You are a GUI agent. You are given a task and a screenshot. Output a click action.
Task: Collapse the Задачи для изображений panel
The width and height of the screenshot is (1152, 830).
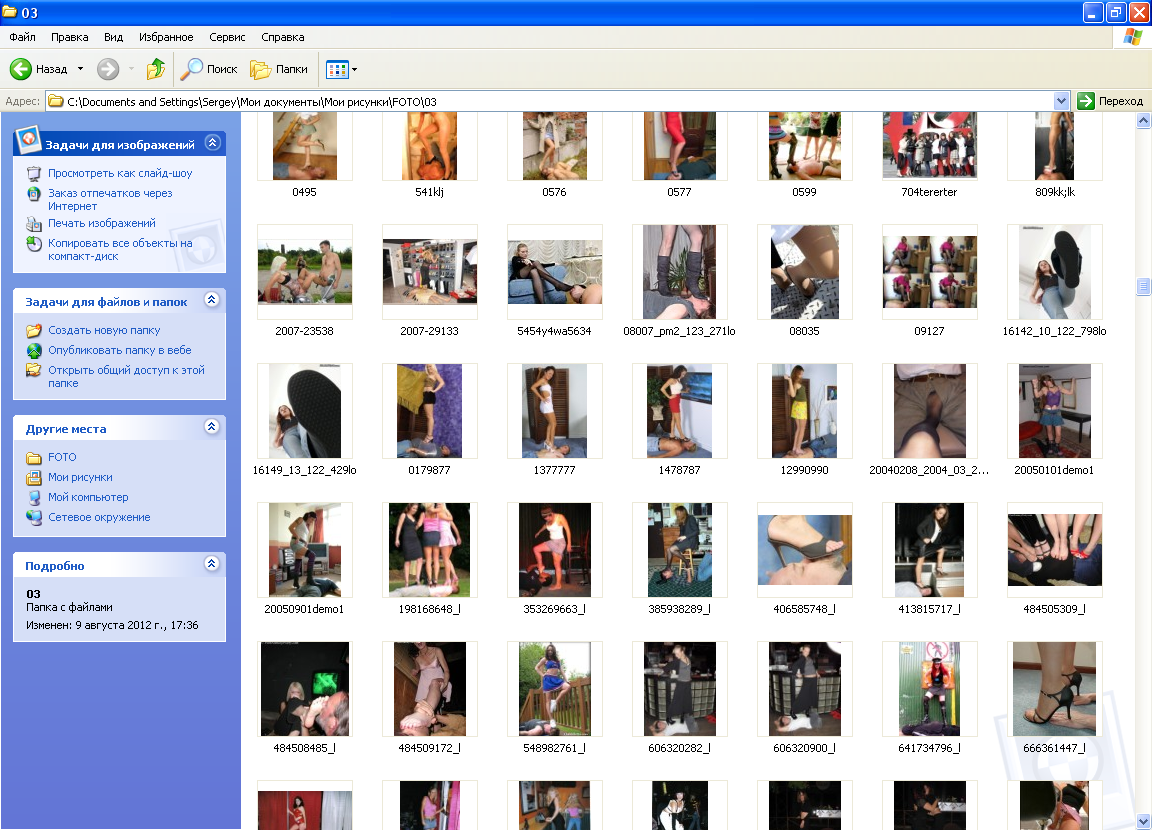[212, 142]
